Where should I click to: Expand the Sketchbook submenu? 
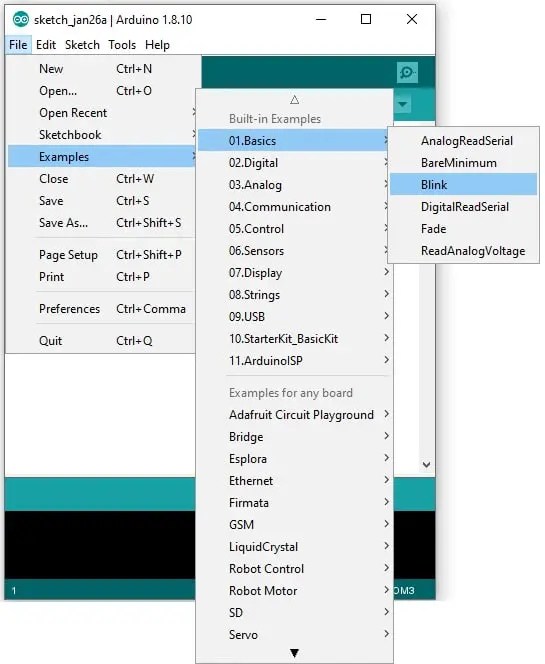(x=102, y=135)
